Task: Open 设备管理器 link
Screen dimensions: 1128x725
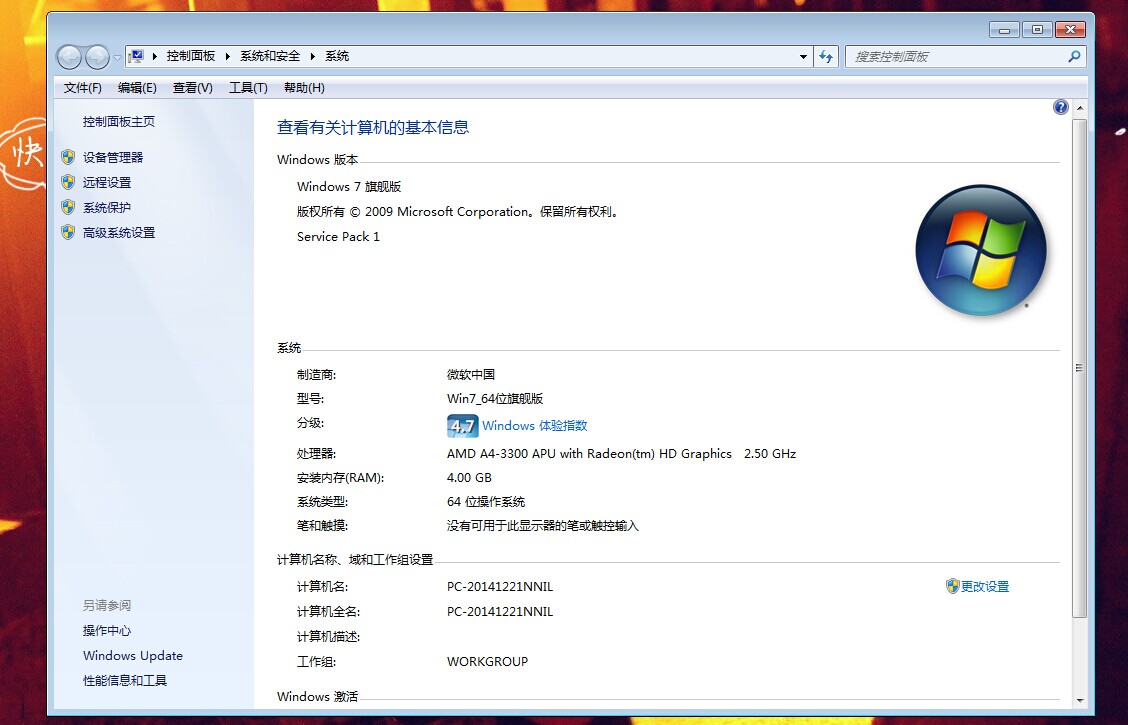Action: coord(113,158)
